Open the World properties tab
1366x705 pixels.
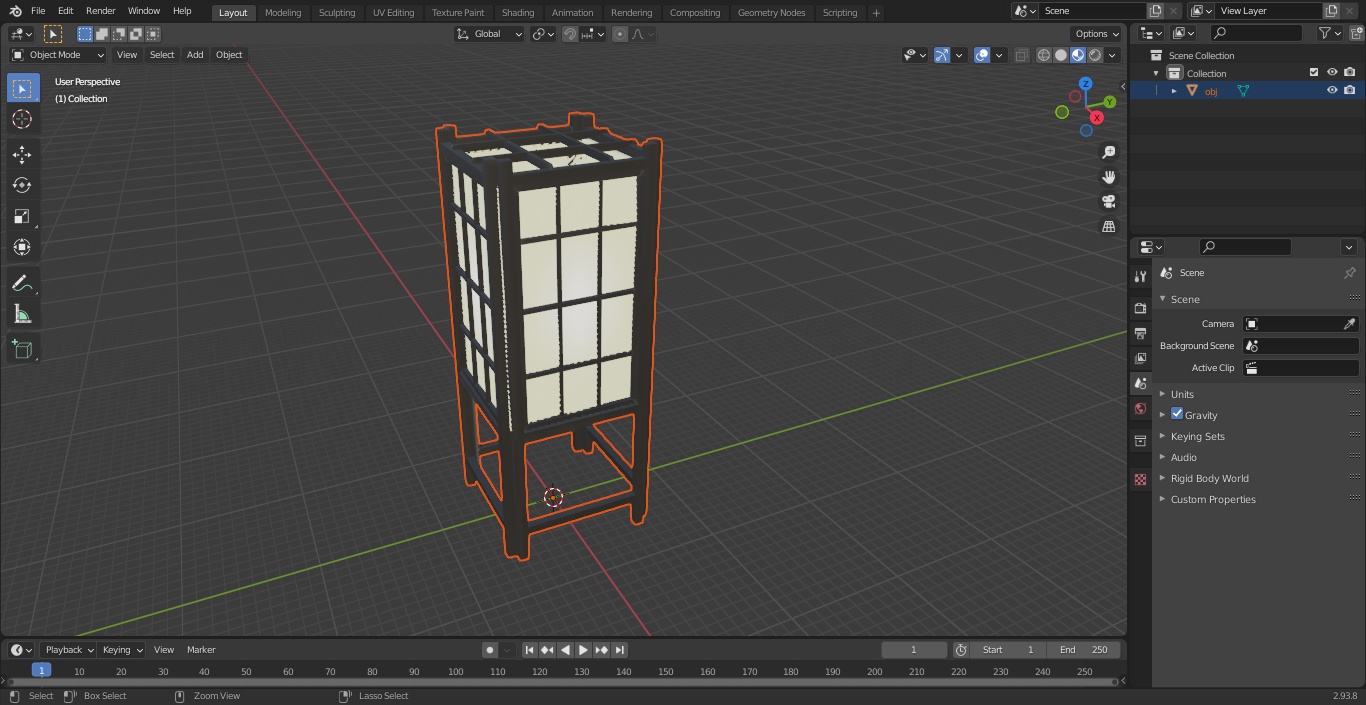click(x=1140, y=408)
